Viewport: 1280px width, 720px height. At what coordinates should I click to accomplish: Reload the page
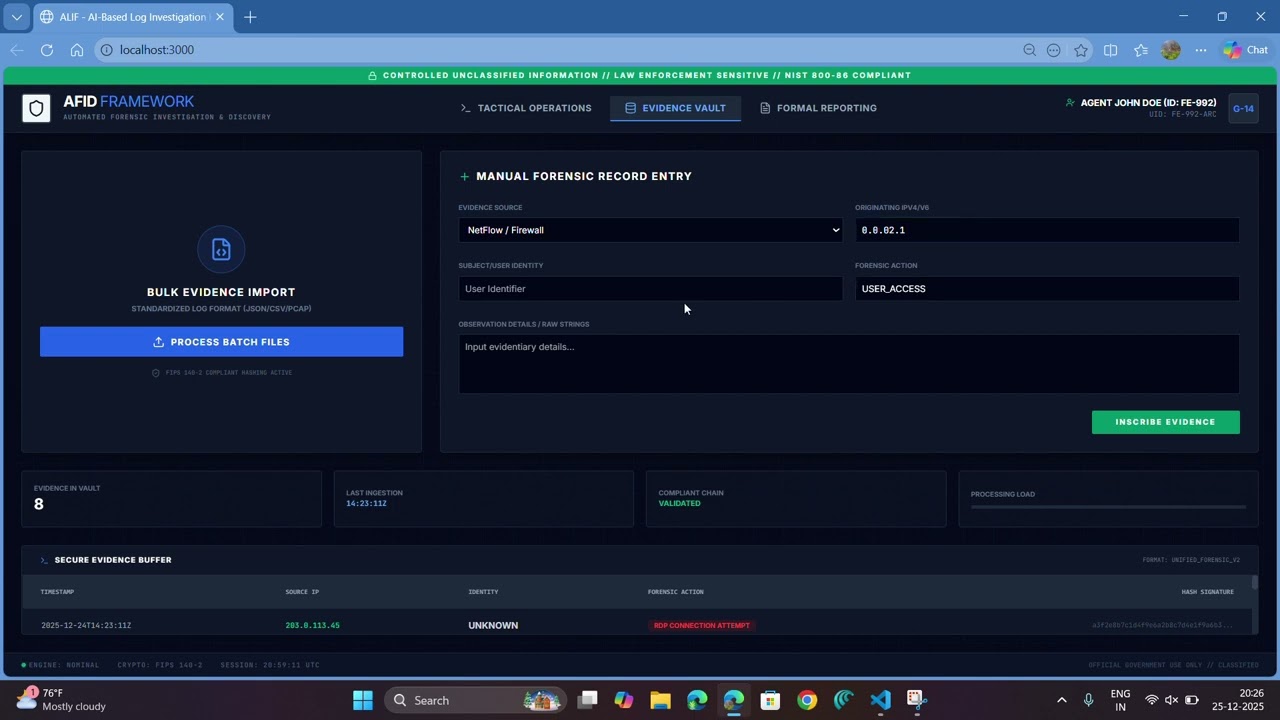pyautogui.click(x=47, y=50)
